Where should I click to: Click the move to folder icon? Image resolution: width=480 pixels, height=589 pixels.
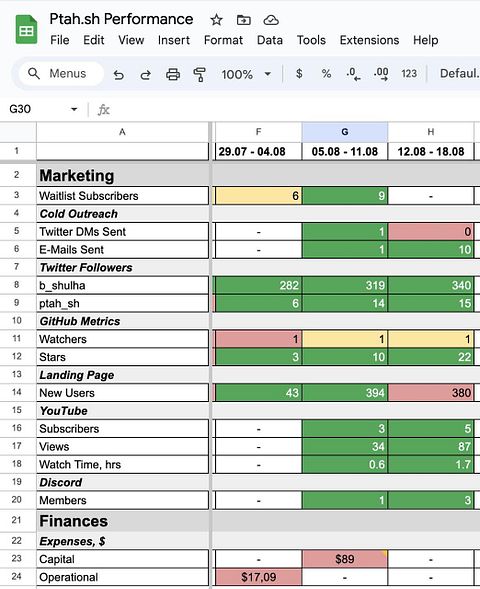[243, 20]
